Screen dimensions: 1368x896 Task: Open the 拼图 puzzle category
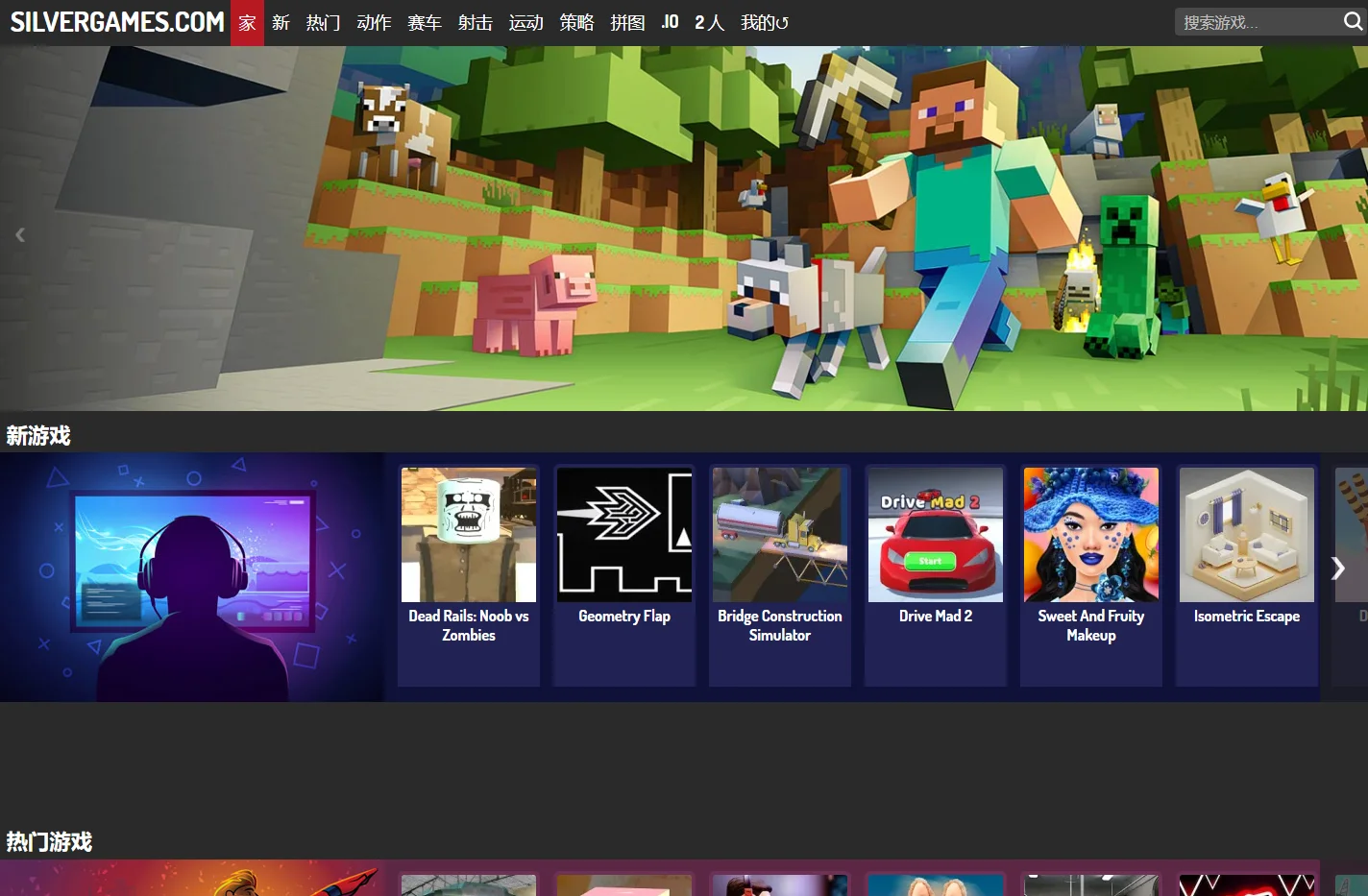click(628, 22)
